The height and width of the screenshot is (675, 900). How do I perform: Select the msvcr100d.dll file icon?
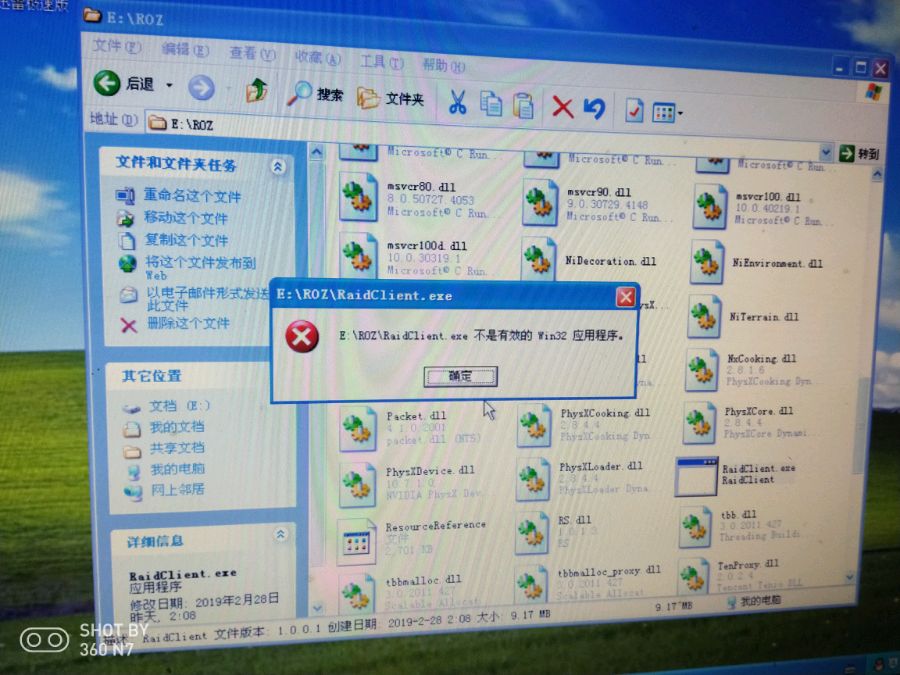[x=358, y=257]
